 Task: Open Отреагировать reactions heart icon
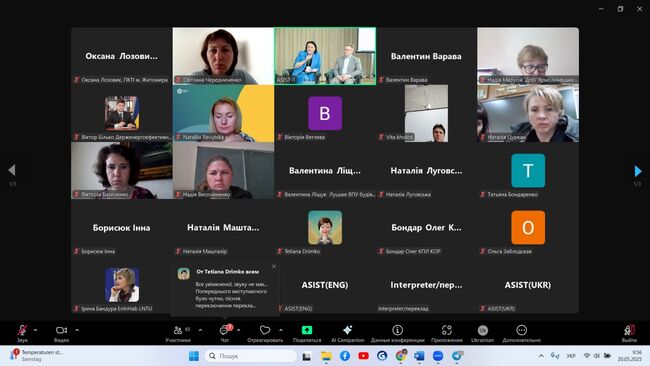click(x=264, y=330)
